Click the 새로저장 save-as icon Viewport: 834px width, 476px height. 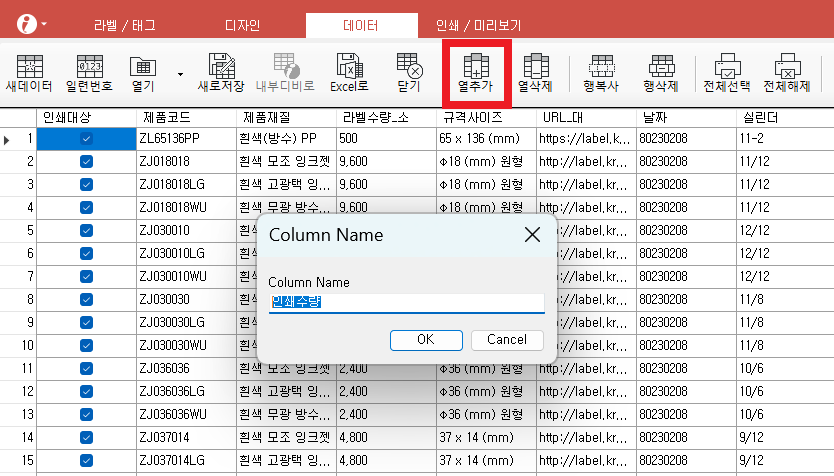click(221, 72)
